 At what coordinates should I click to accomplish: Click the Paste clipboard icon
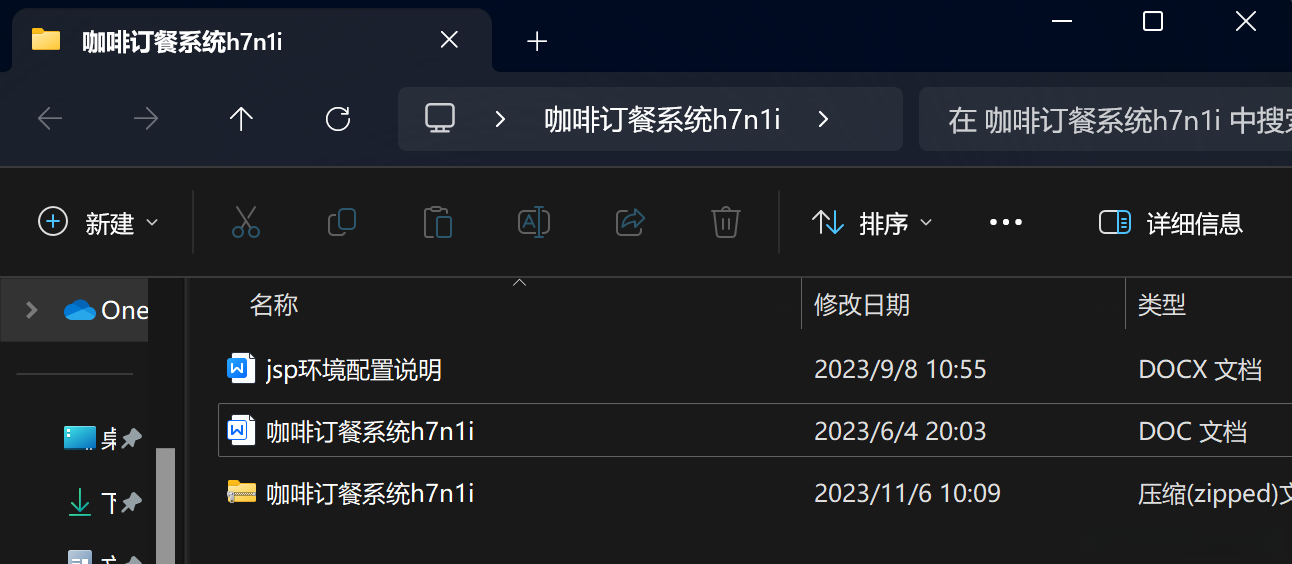[438, 222]
